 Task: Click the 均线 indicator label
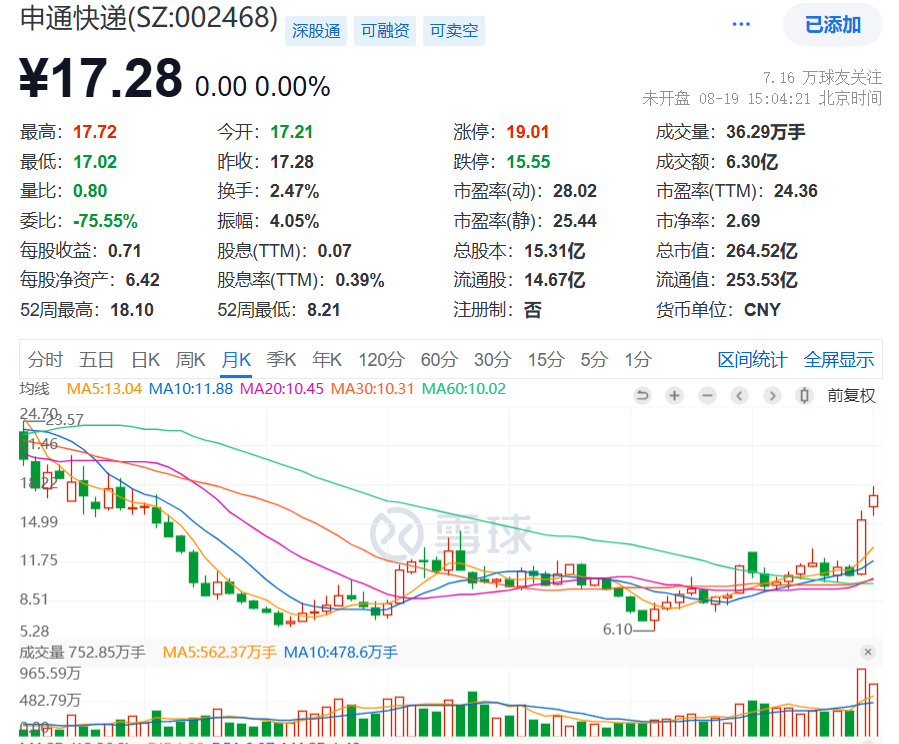[34, 389]
